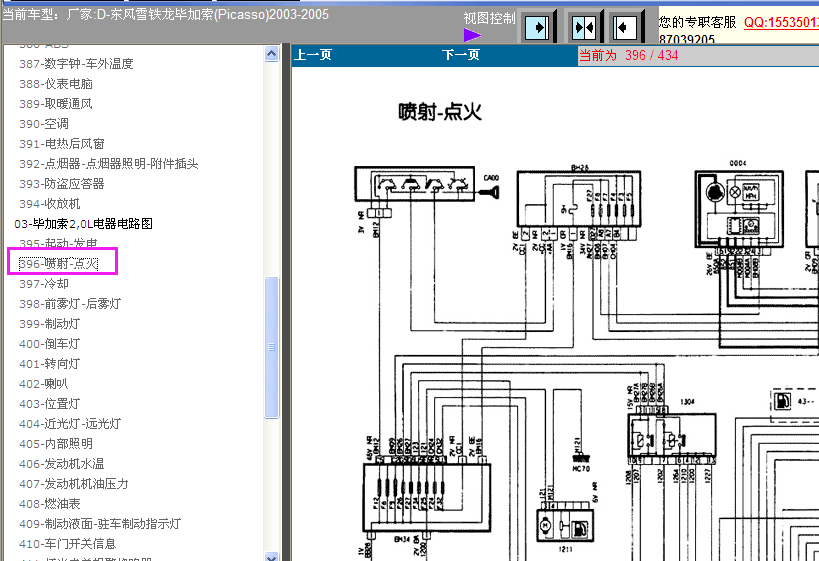Viewport: 819px width, 561px height.
Task: Click the 0004 instrument cluster component
Action: 739,207
